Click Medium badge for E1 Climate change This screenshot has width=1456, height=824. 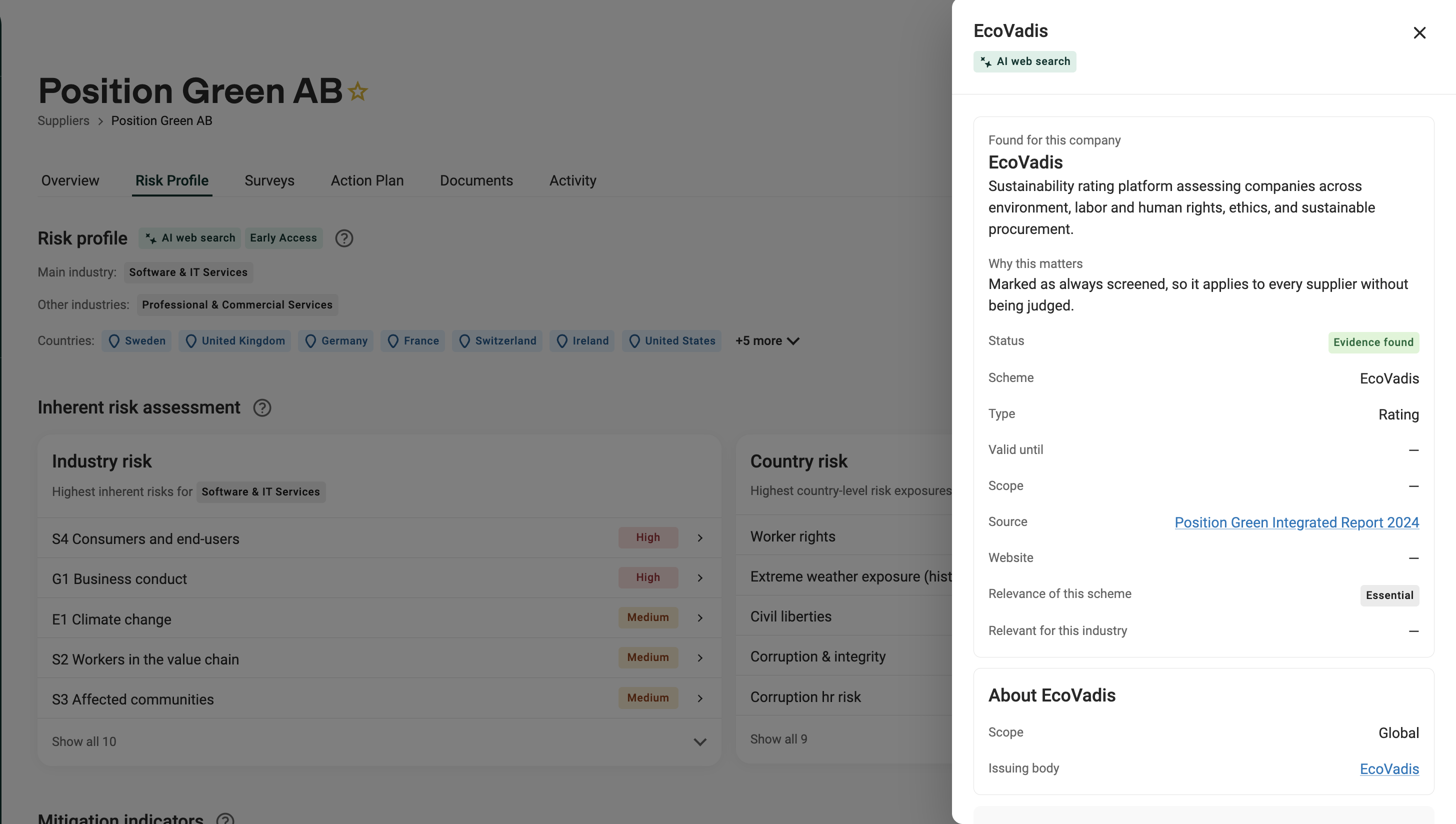point(648,617)
